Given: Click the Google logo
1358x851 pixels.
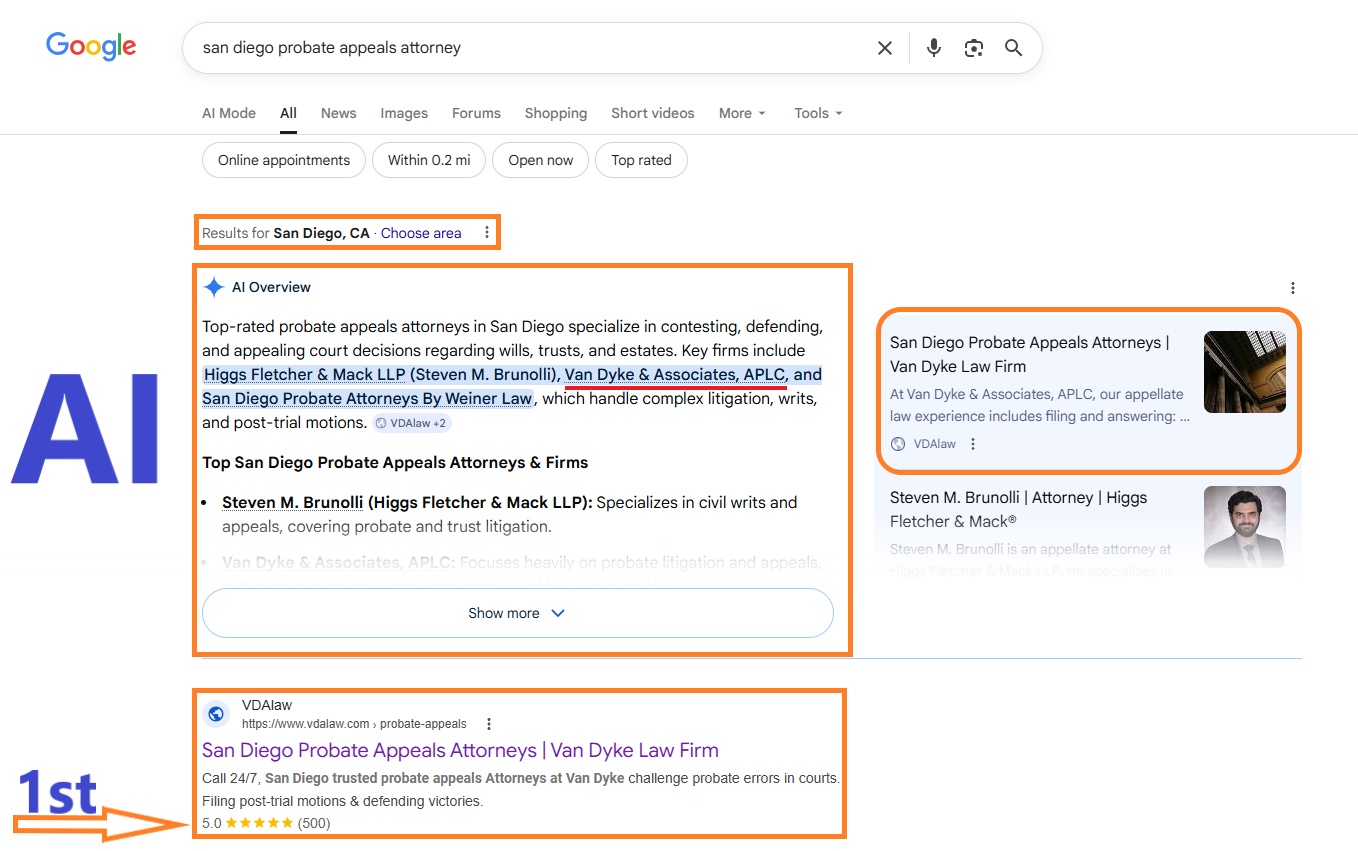Looking at the screenshot, I should click(91, 46).
